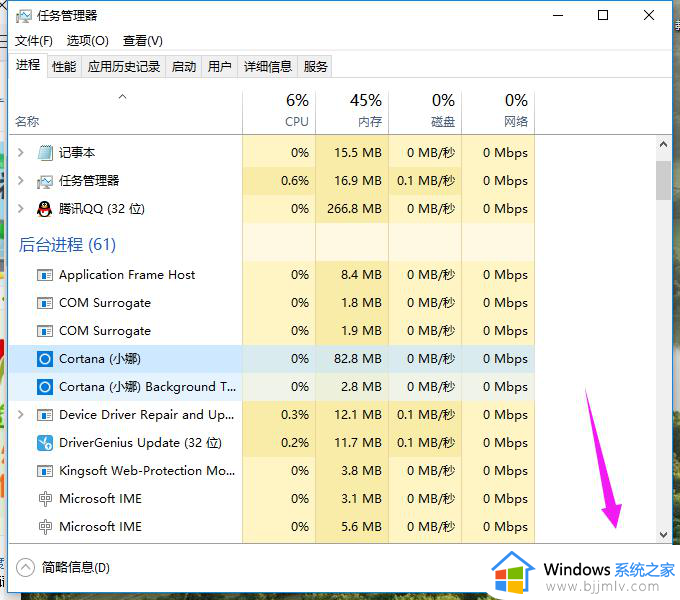
Task: Click the first COM Surrogate (1.8 MB) icon
Action: click(45, 303)
